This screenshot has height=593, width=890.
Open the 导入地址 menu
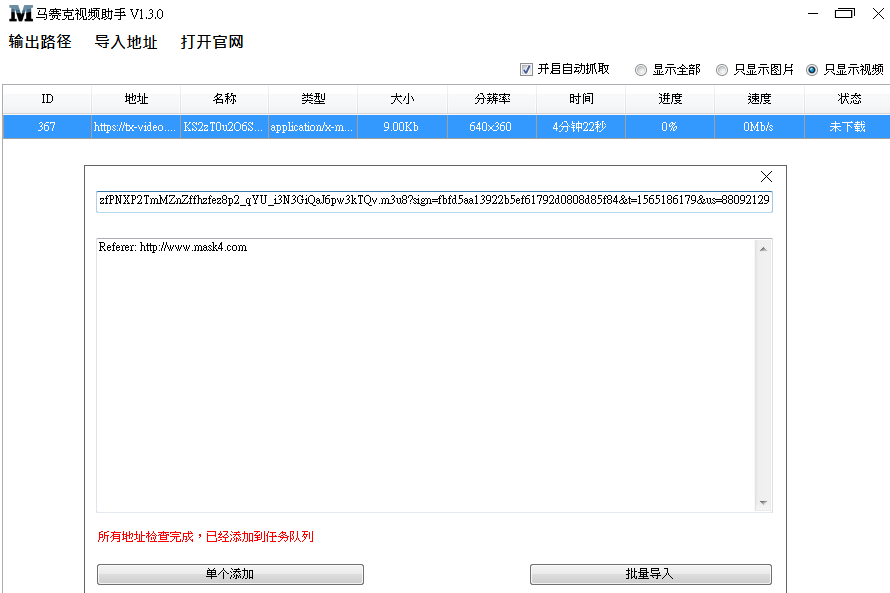pos(125,41)
